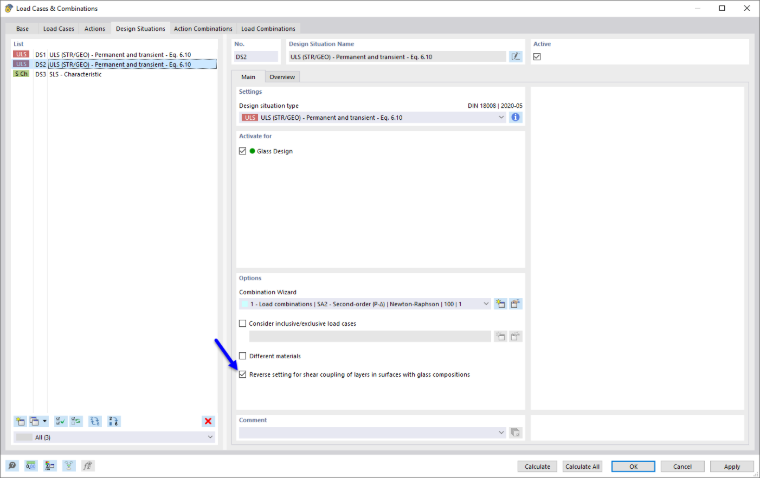Show design situation type info icon

(515, 117)
